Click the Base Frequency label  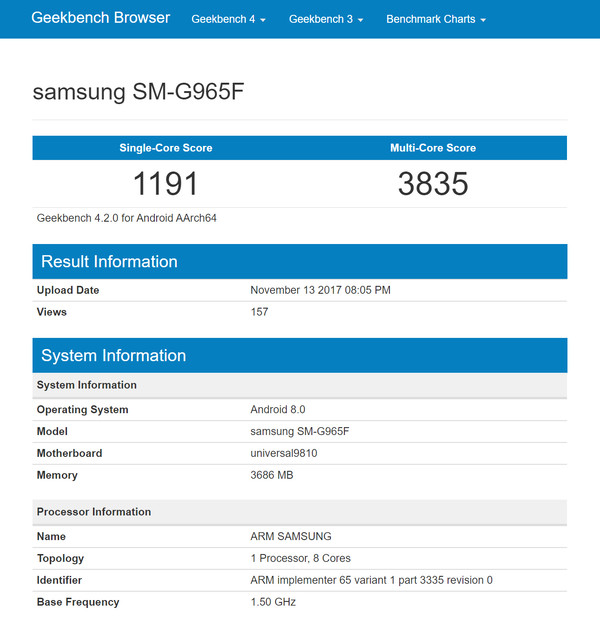point(78,602)
